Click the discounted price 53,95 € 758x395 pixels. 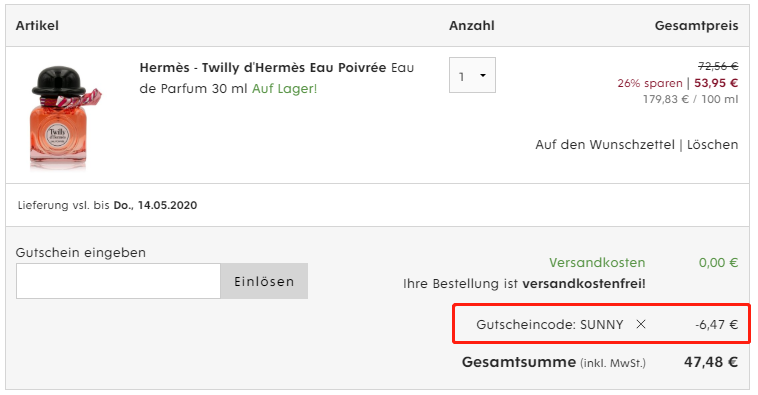716,83
